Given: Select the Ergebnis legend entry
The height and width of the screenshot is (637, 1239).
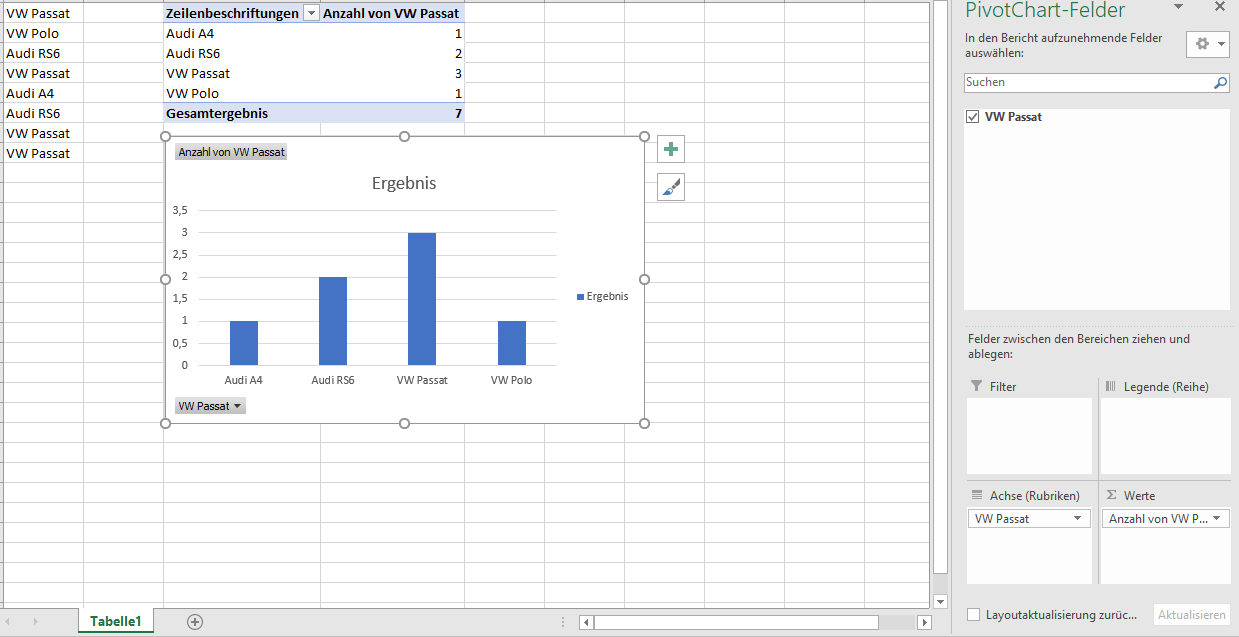Looking at the screenshot, I should click(x=603, y=296).
